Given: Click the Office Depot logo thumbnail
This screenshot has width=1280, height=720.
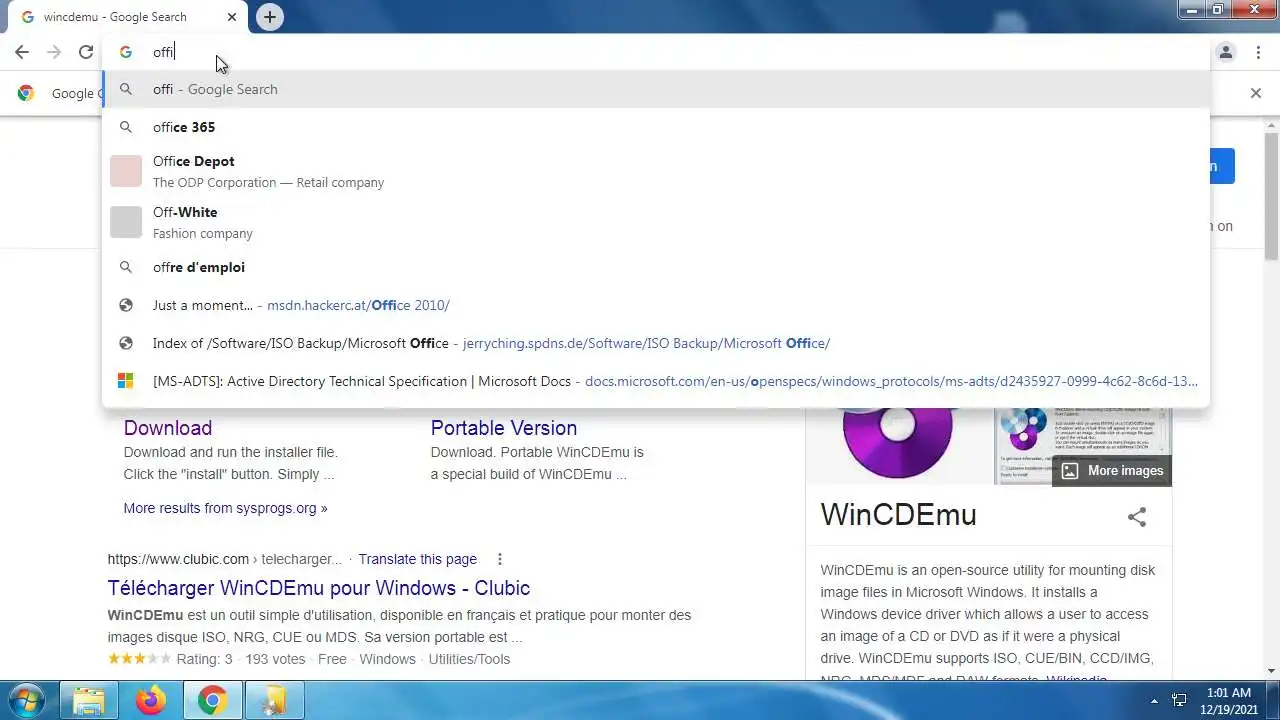Looking at the screenshot, I should (x=126, y=171).
